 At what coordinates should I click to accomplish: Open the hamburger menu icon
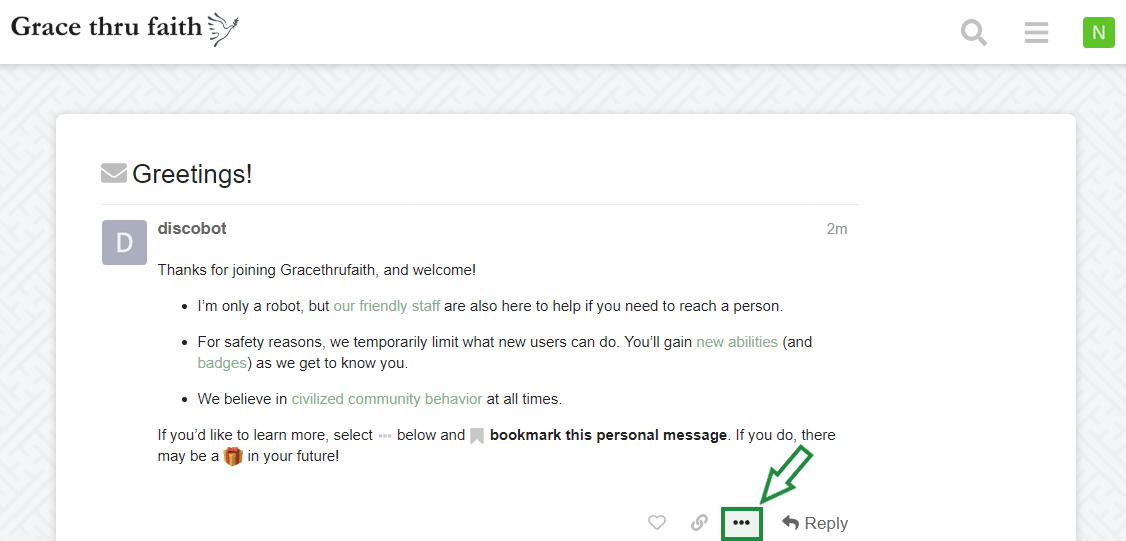click(x=1036, y=32)
